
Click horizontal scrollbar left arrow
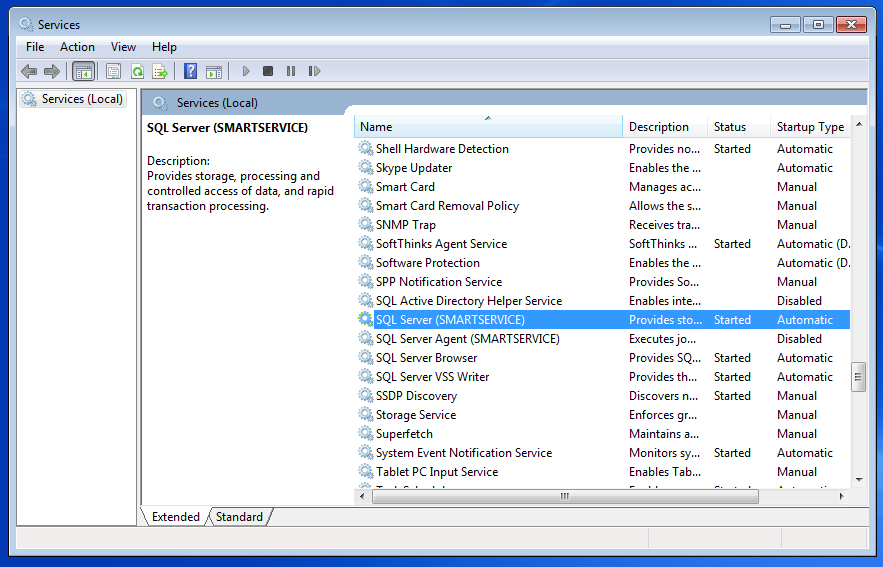[x=362, y=496]
